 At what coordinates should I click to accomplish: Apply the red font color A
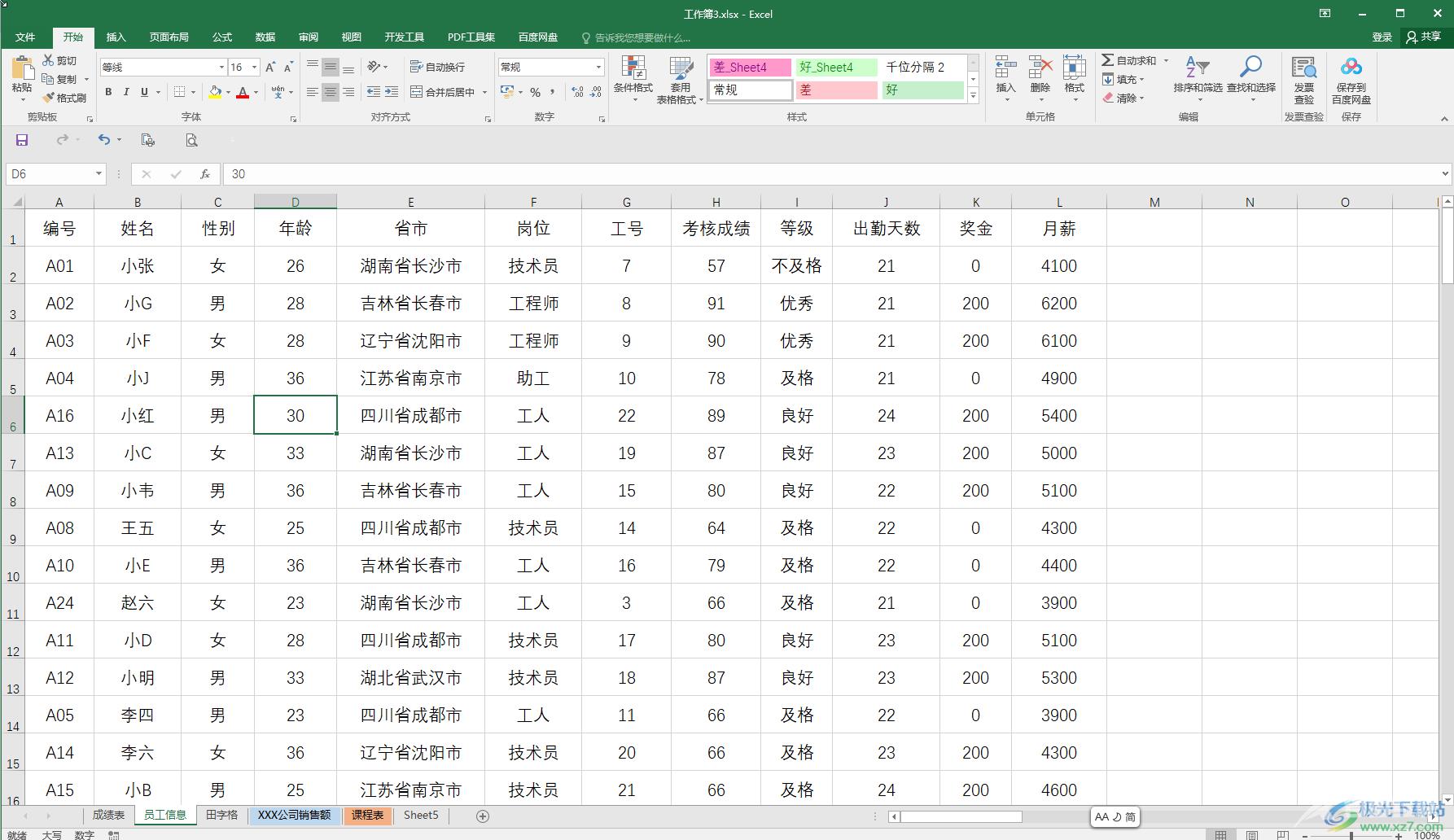click(x=243, y=92)
